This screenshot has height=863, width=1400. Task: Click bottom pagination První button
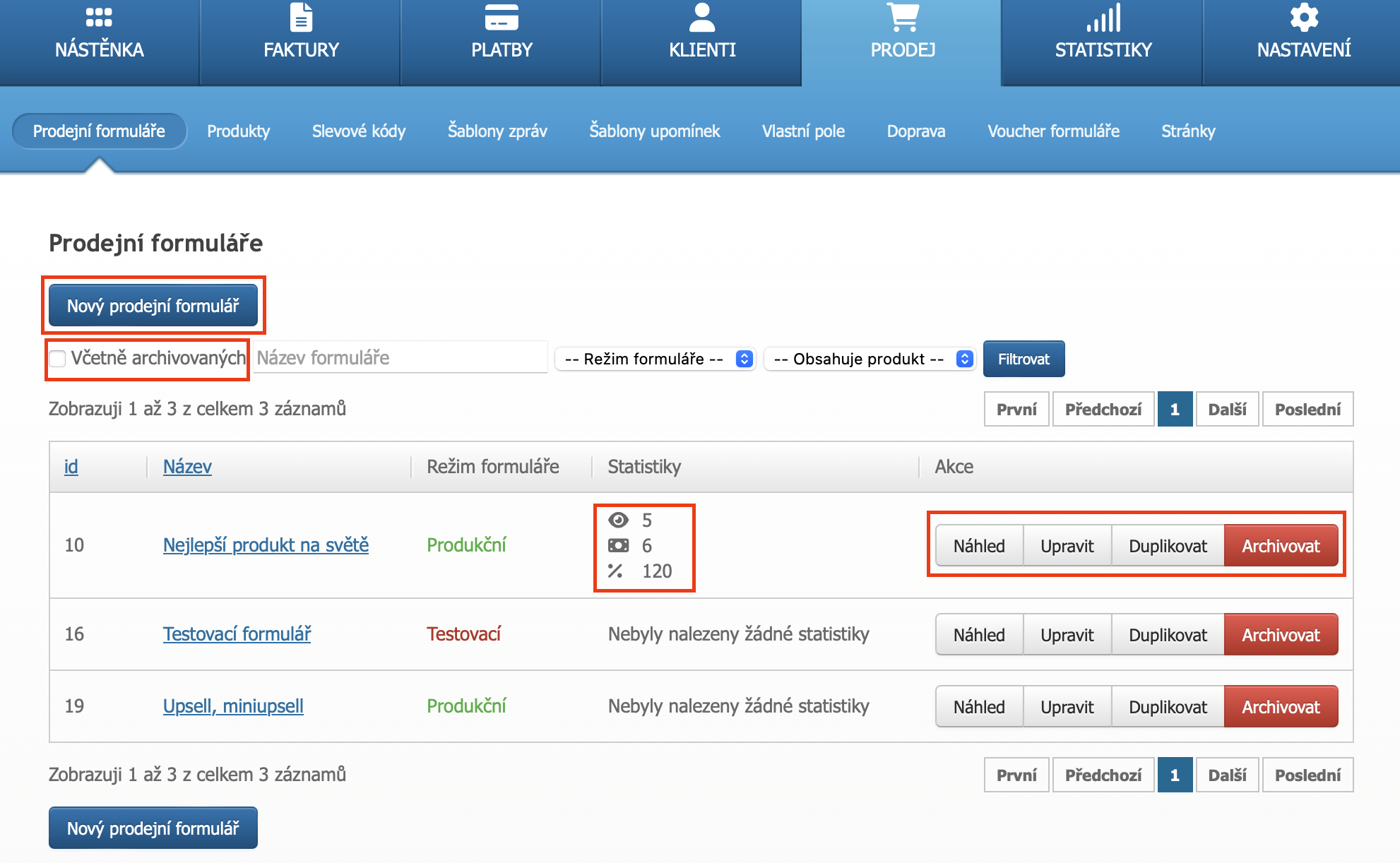point(1016,775)
